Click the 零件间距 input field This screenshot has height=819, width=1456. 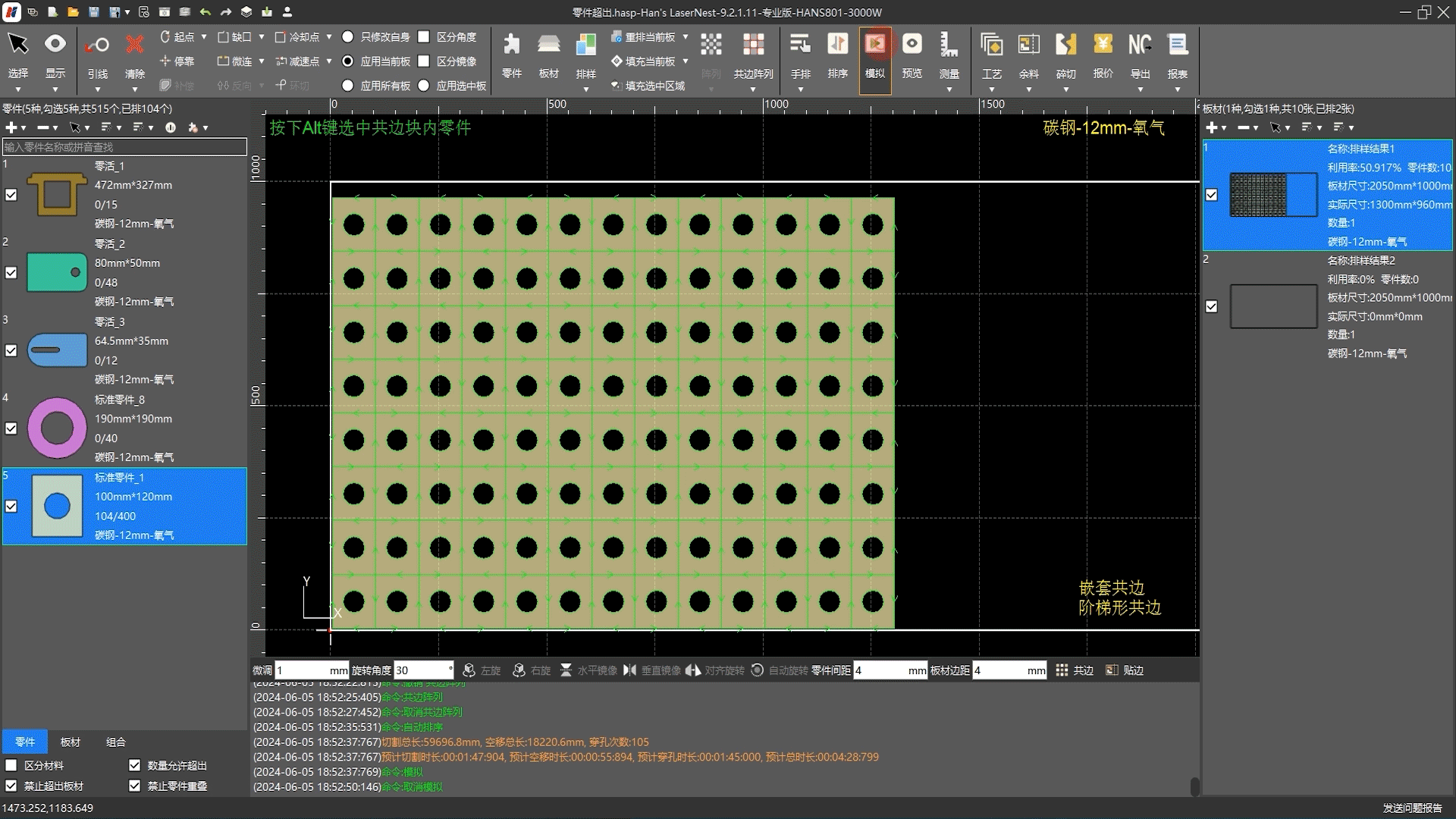coord(880,670)
